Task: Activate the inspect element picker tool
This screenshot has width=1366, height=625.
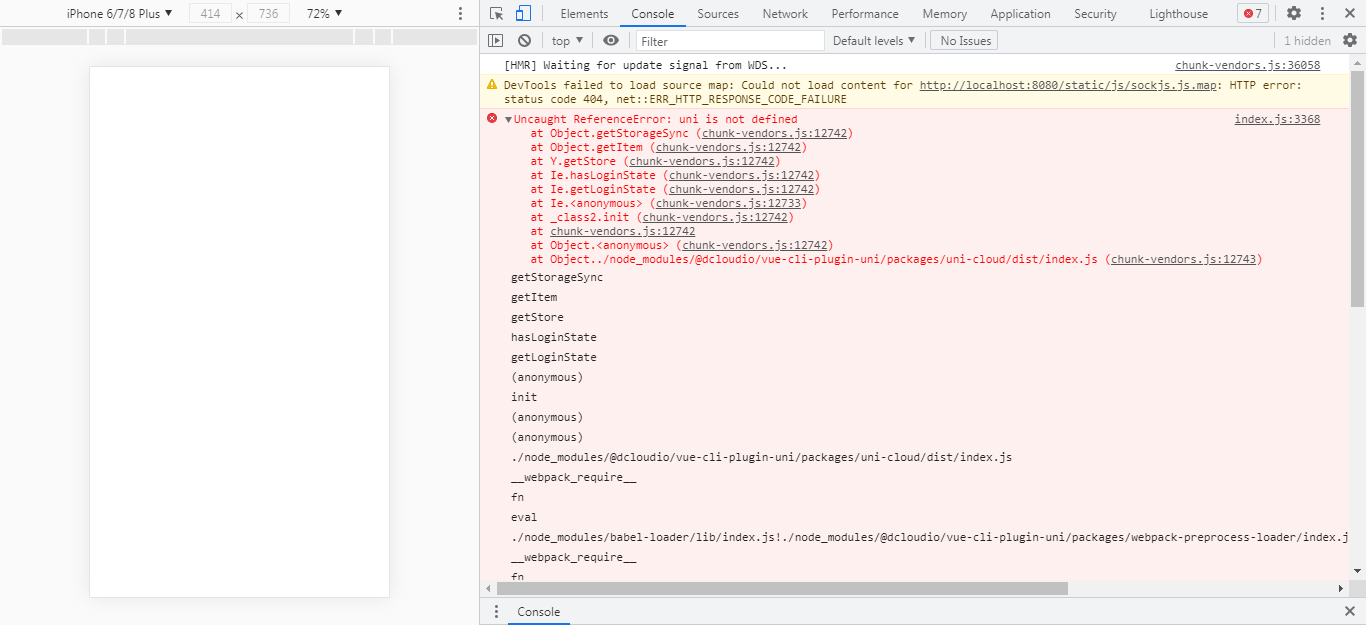Action: pos(496,14)
